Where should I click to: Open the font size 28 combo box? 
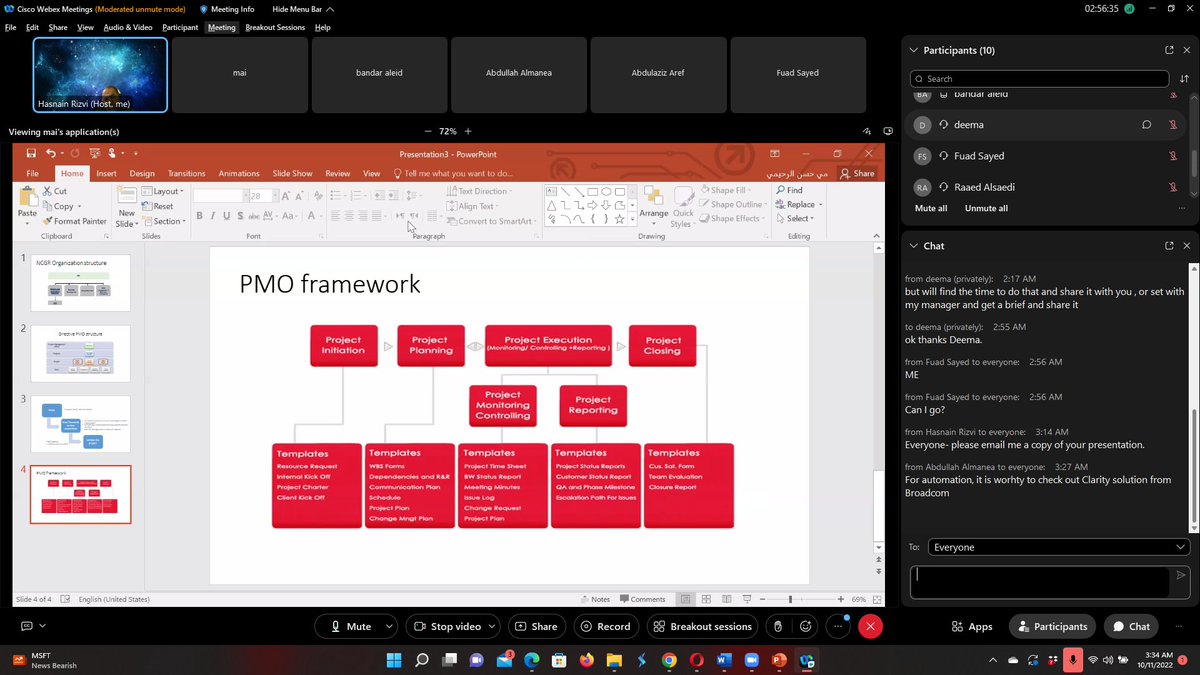pos(262,196)
